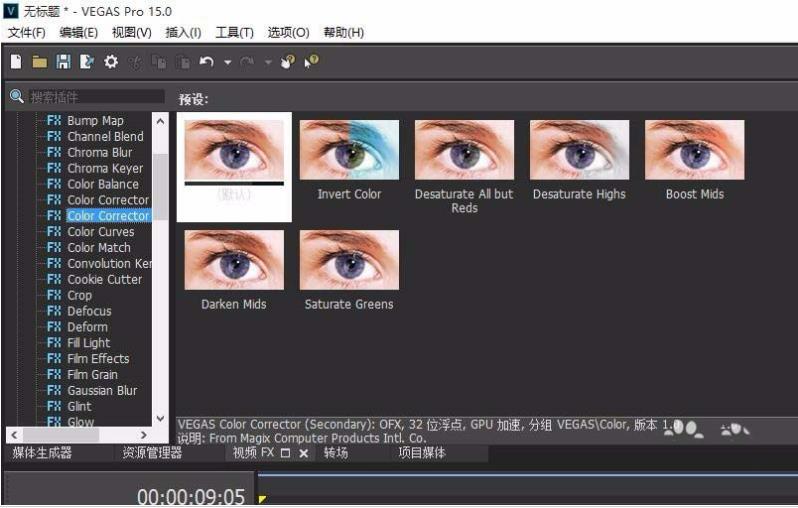
Task: Open the 文件(F) menu
Action: (26, 33)
